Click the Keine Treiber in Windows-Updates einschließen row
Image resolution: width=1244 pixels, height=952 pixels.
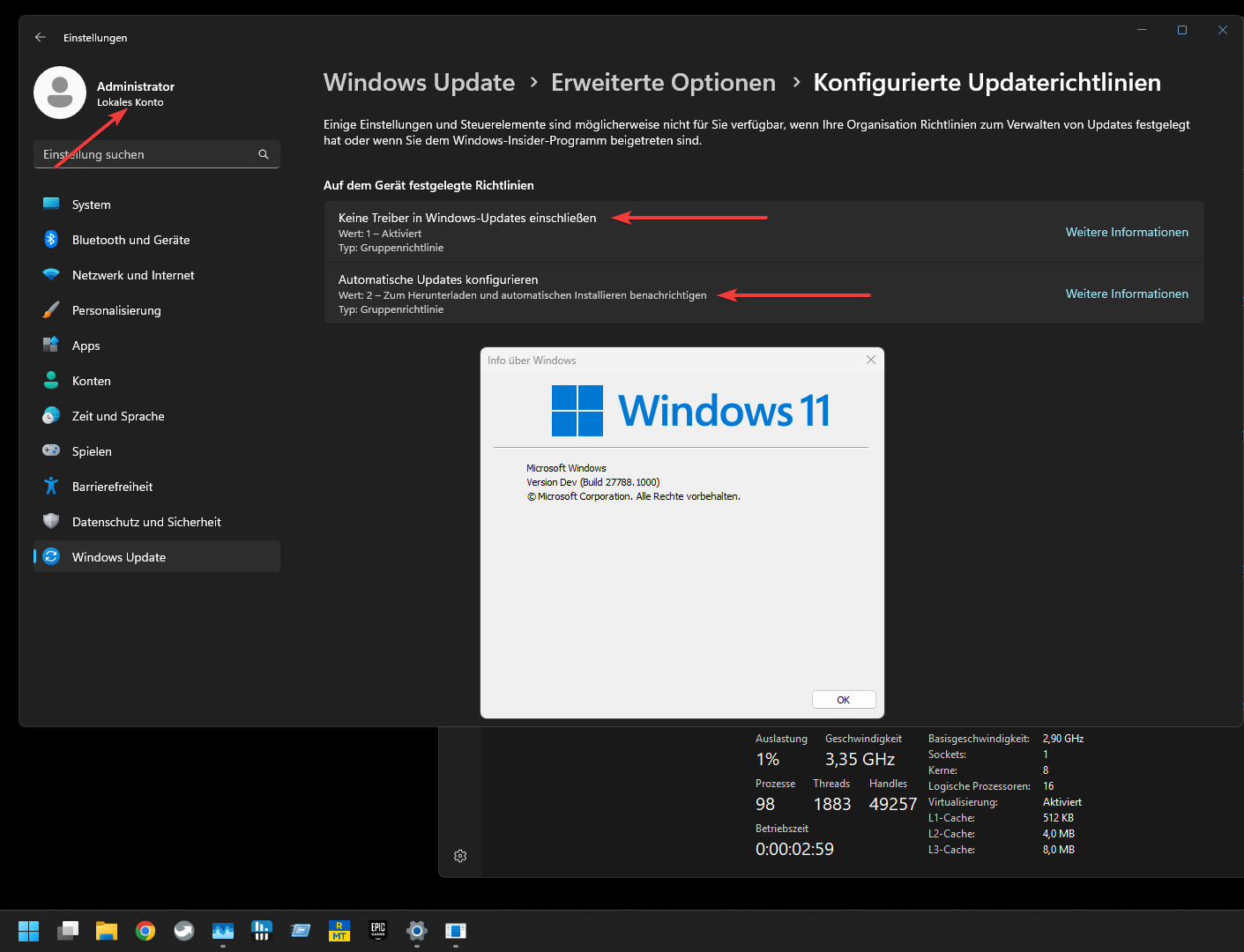[x=764, y=232]
